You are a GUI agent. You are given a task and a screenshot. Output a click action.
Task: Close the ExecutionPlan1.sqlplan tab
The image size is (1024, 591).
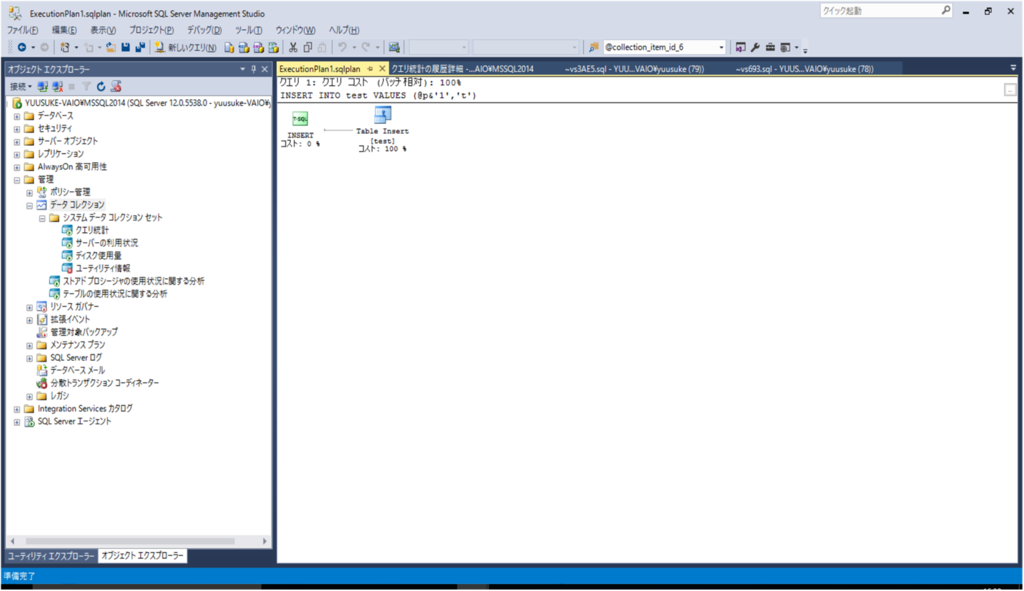coord(382,69)
